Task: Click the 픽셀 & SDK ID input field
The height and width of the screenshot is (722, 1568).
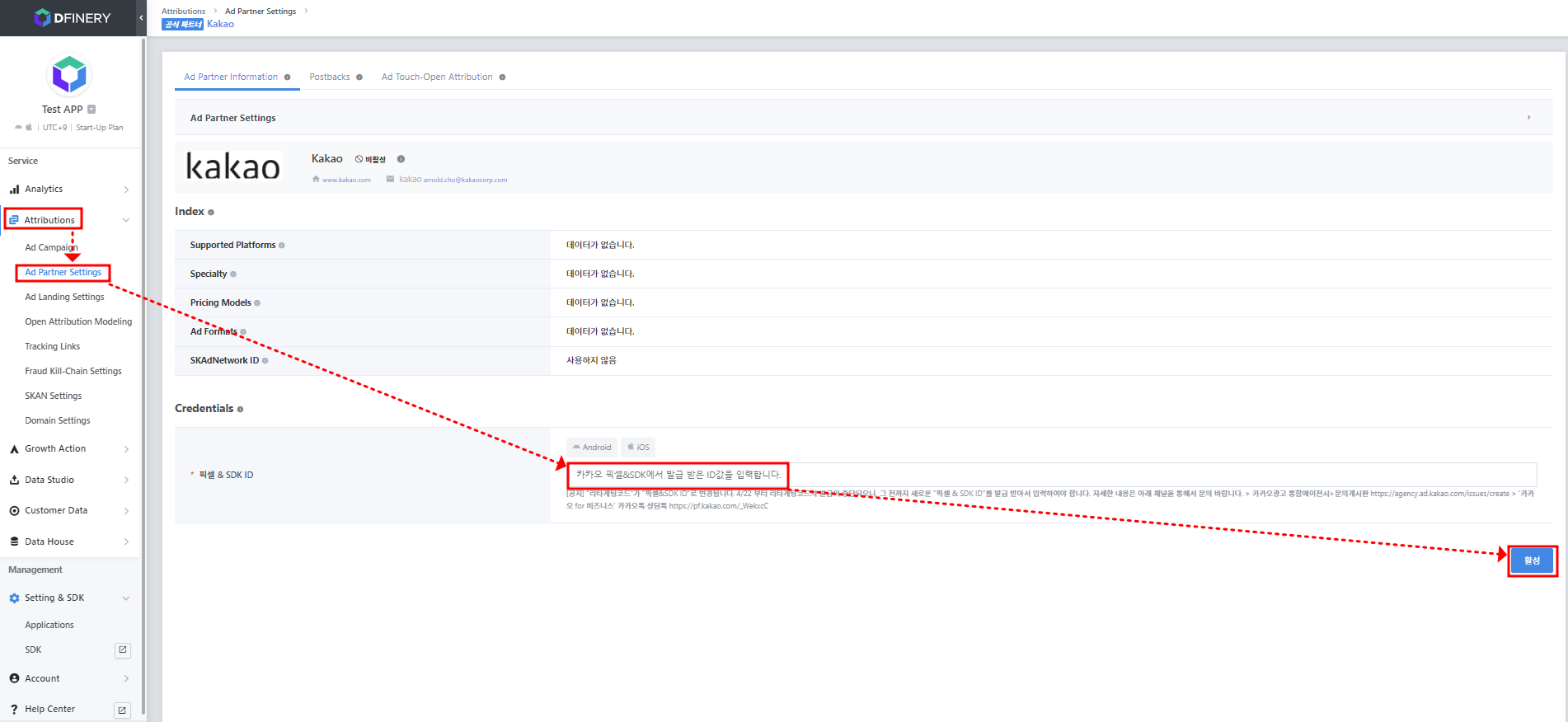Action: tap(1051, 475)
